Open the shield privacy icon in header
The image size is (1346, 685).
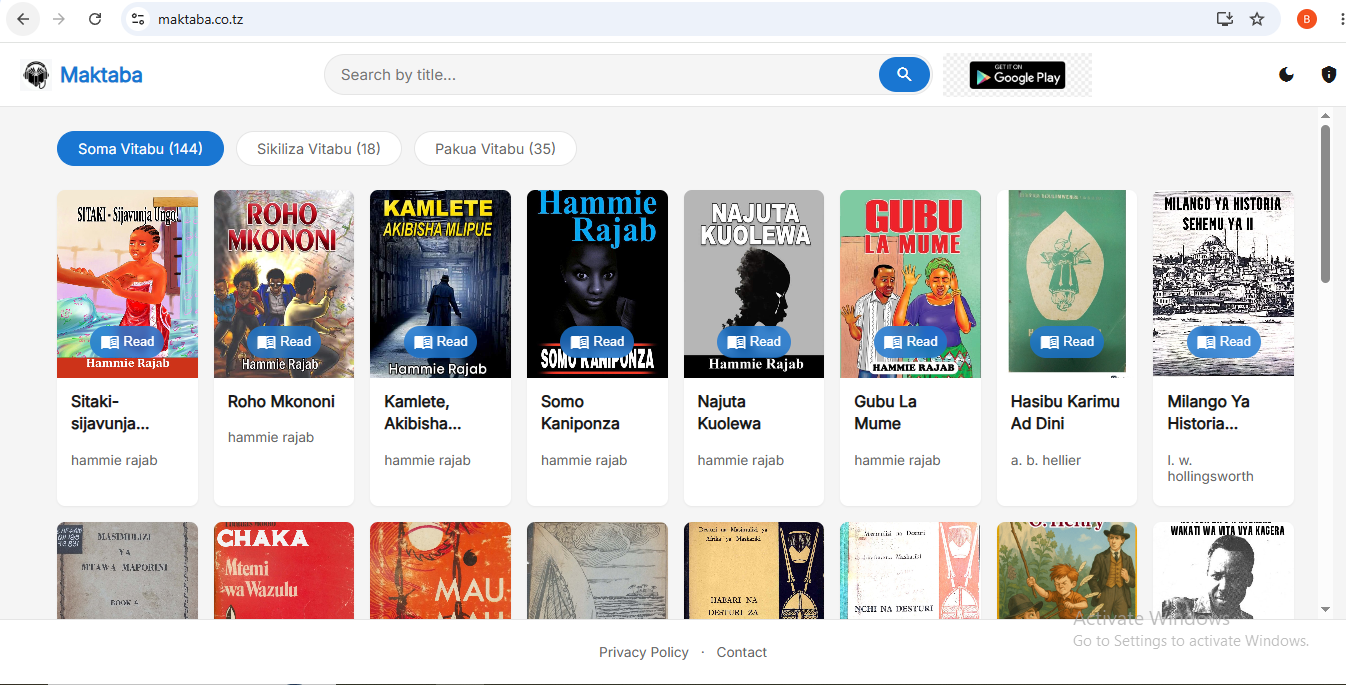1329,75
